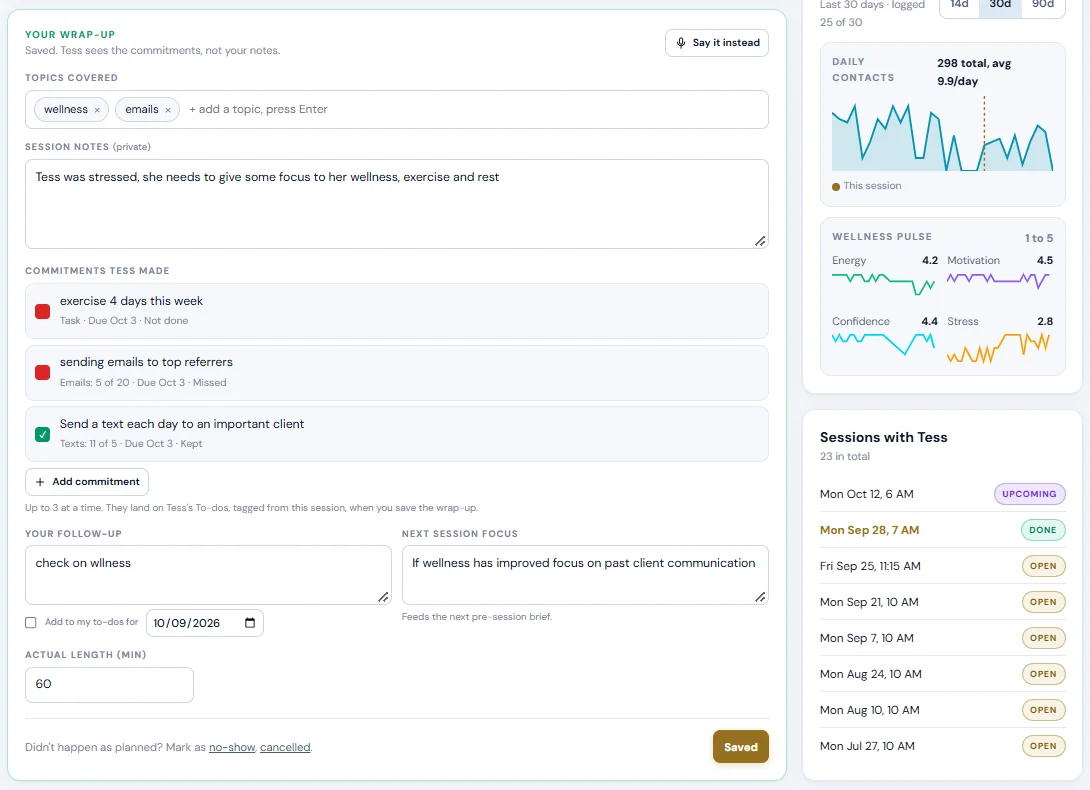Toggle the 'exercise 4 days this week' commitment checkbox
The height and width of the screenshot is (790, 1090).
42,311
